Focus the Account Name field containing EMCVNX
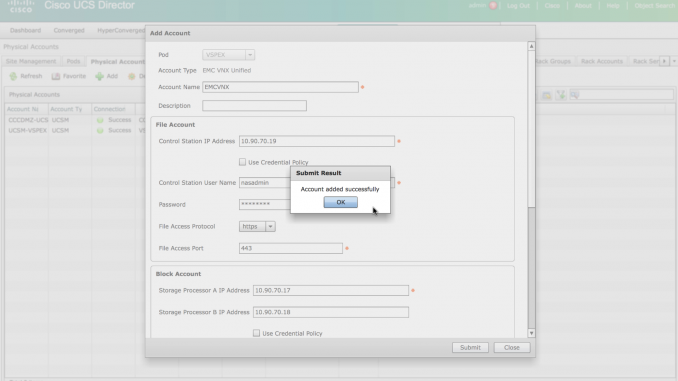The height and width of the screenshot is (381, 678). (x=280, y=87)
